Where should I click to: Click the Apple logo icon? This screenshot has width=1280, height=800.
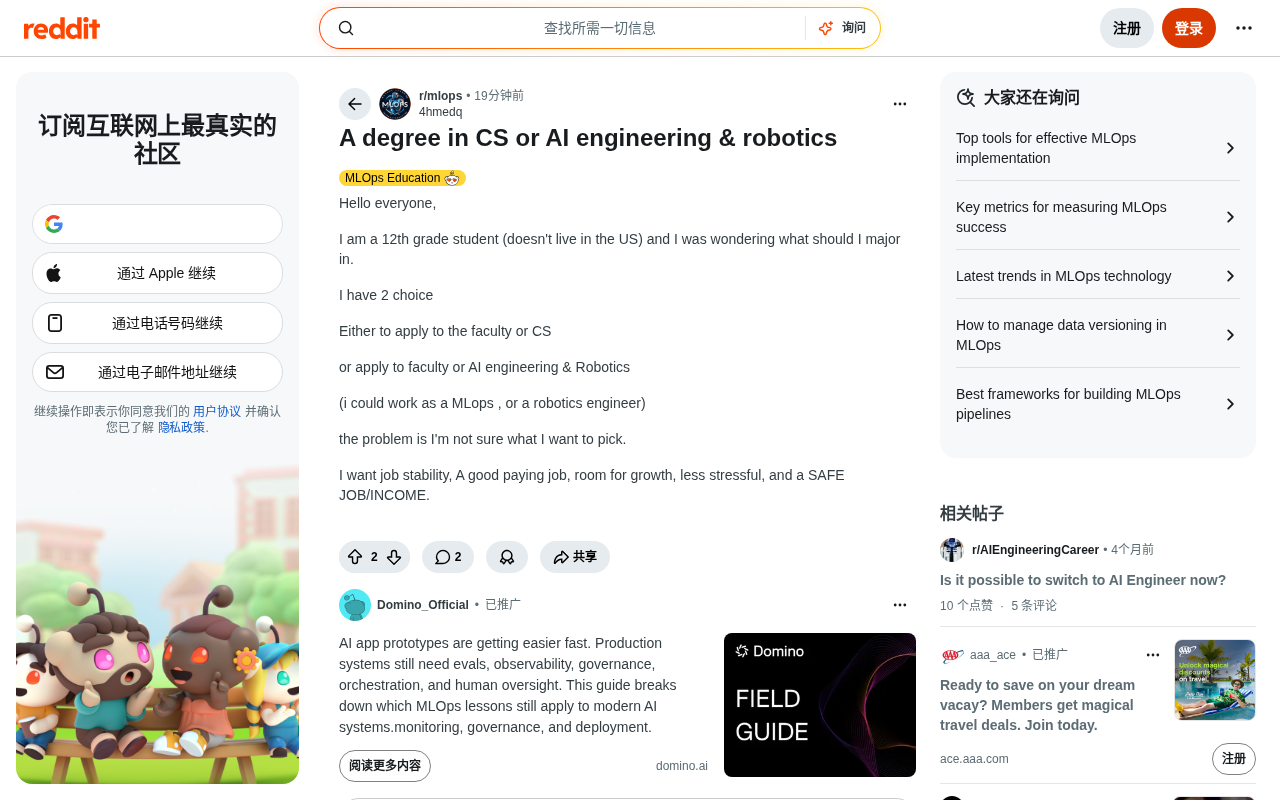54,273
